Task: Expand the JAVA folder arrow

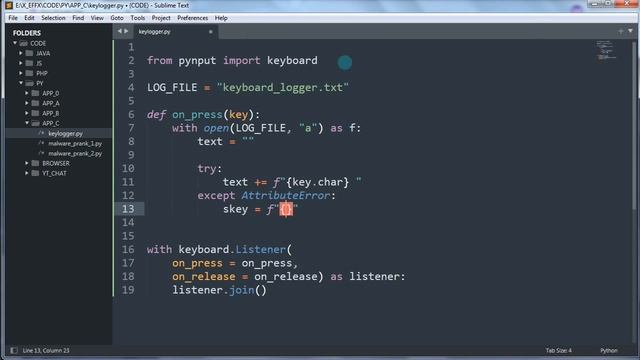Action: point(21,53)
